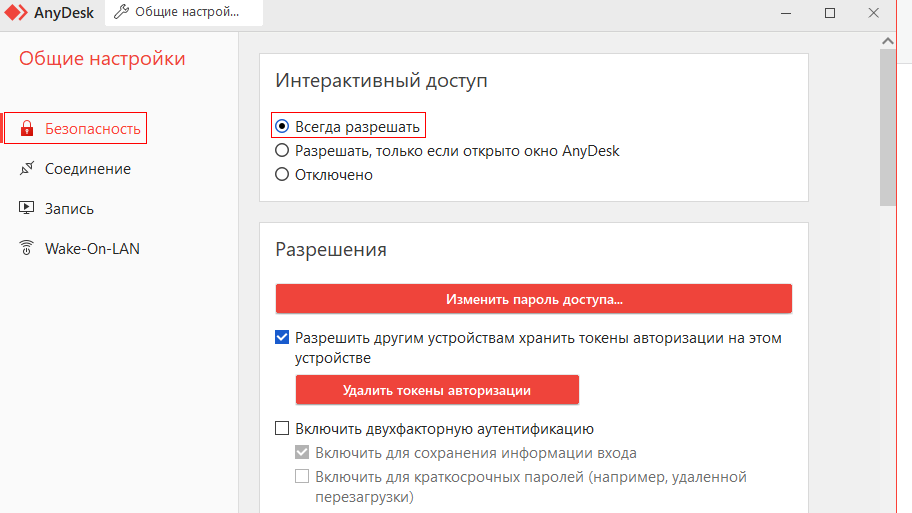Click the vertical scrollbar thumb
Viewport: 912px width, 513px height.
point(887,125)
